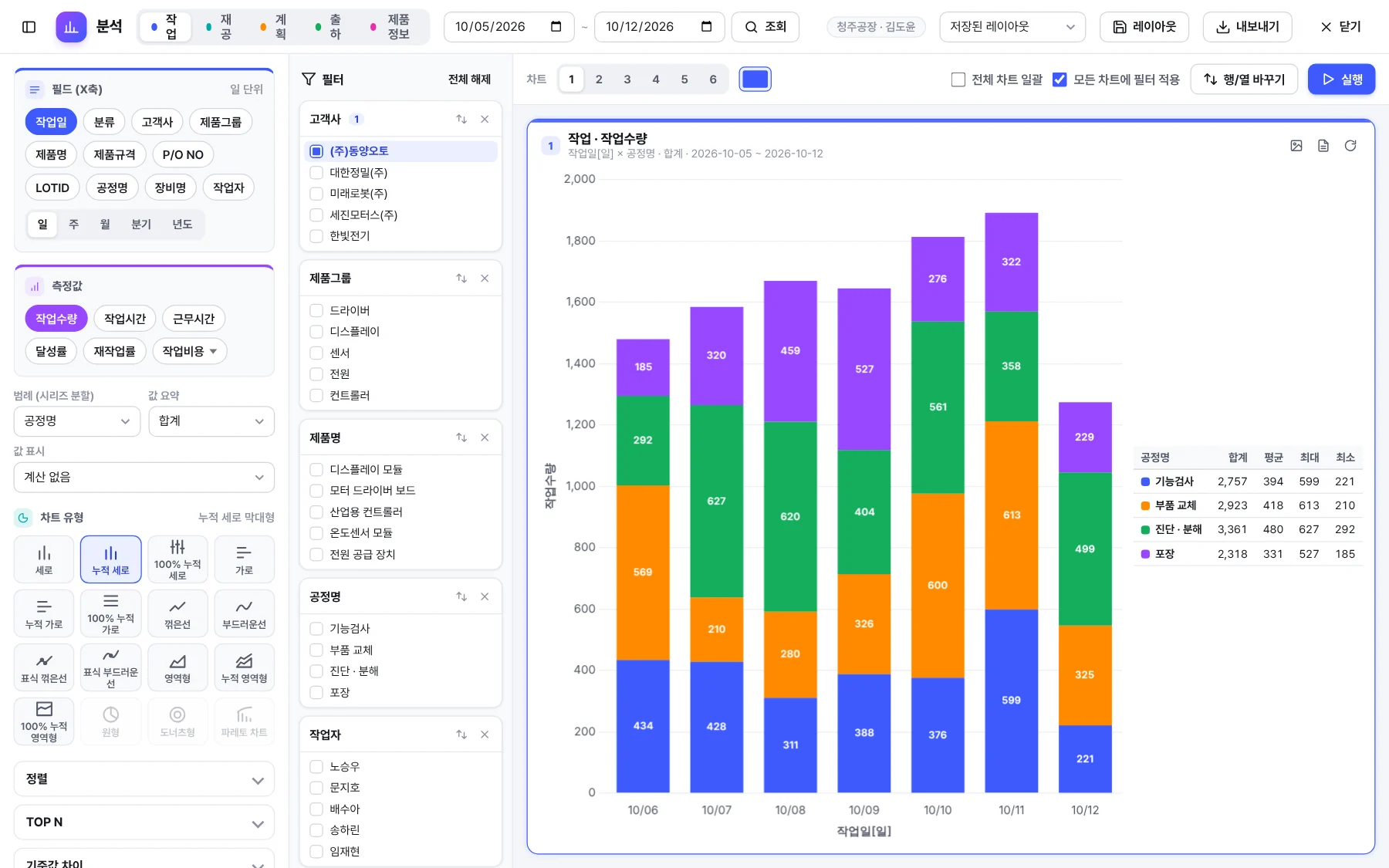1389x868 pixels.
Task: Open the chart 1 document export icon
Action: point(1323,146)
